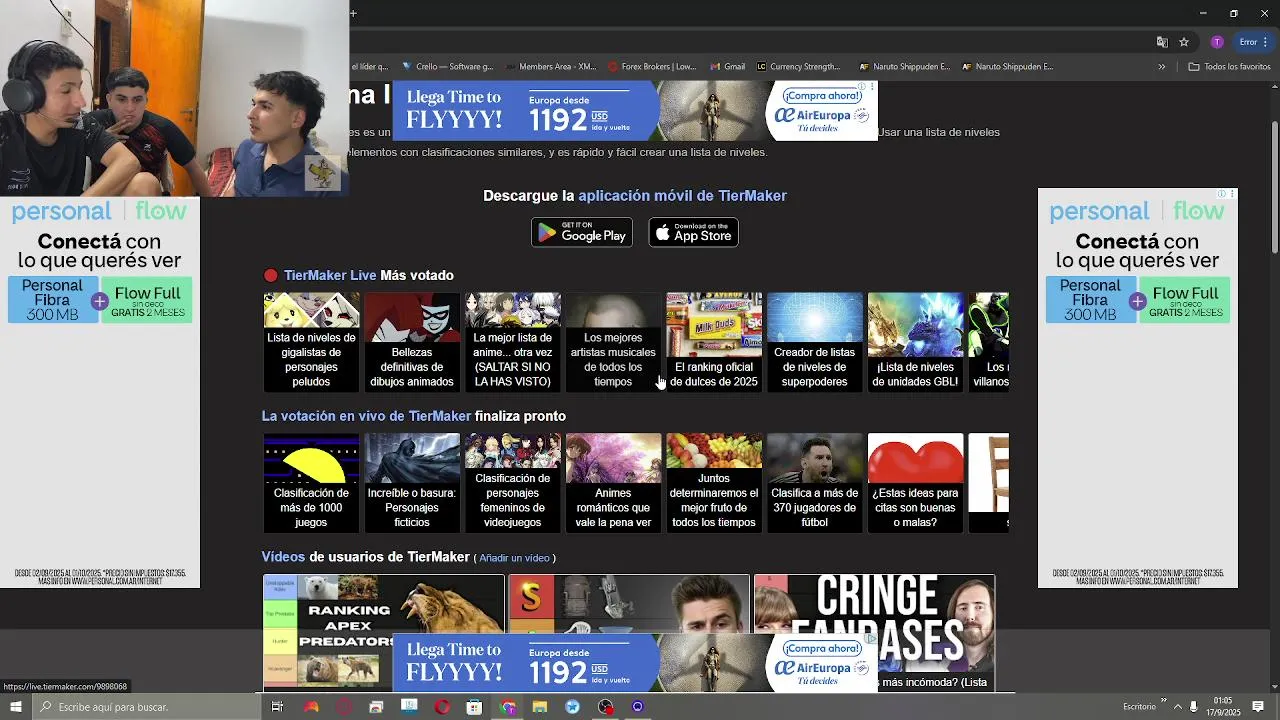Open the Currency Strength bookmark

coord(799,67)
